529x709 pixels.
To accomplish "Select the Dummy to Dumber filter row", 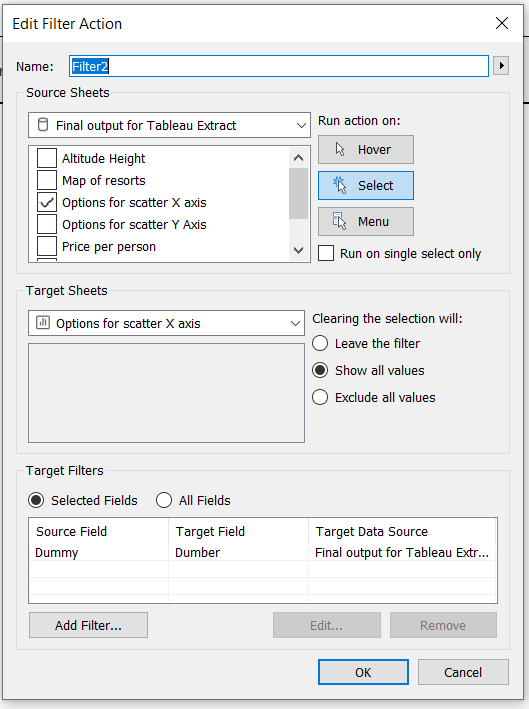I will [x=263, y=553].
